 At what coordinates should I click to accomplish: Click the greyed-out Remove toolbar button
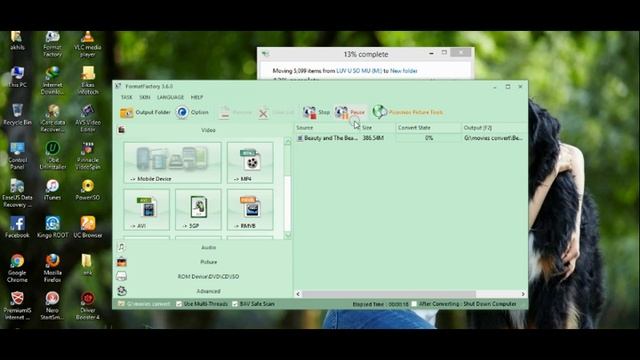(236, 112)
